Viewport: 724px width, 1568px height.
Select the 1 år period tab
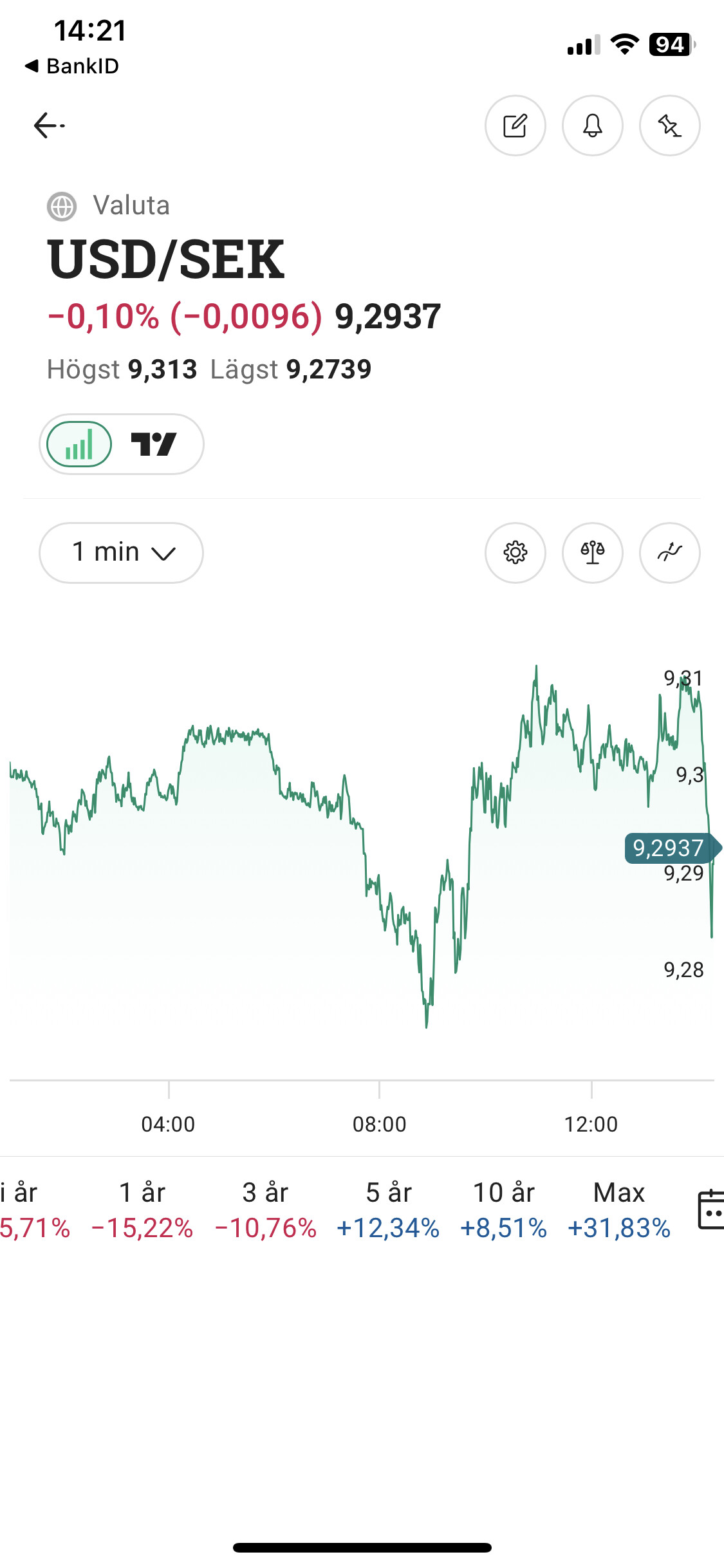(x=142, y=1210)
